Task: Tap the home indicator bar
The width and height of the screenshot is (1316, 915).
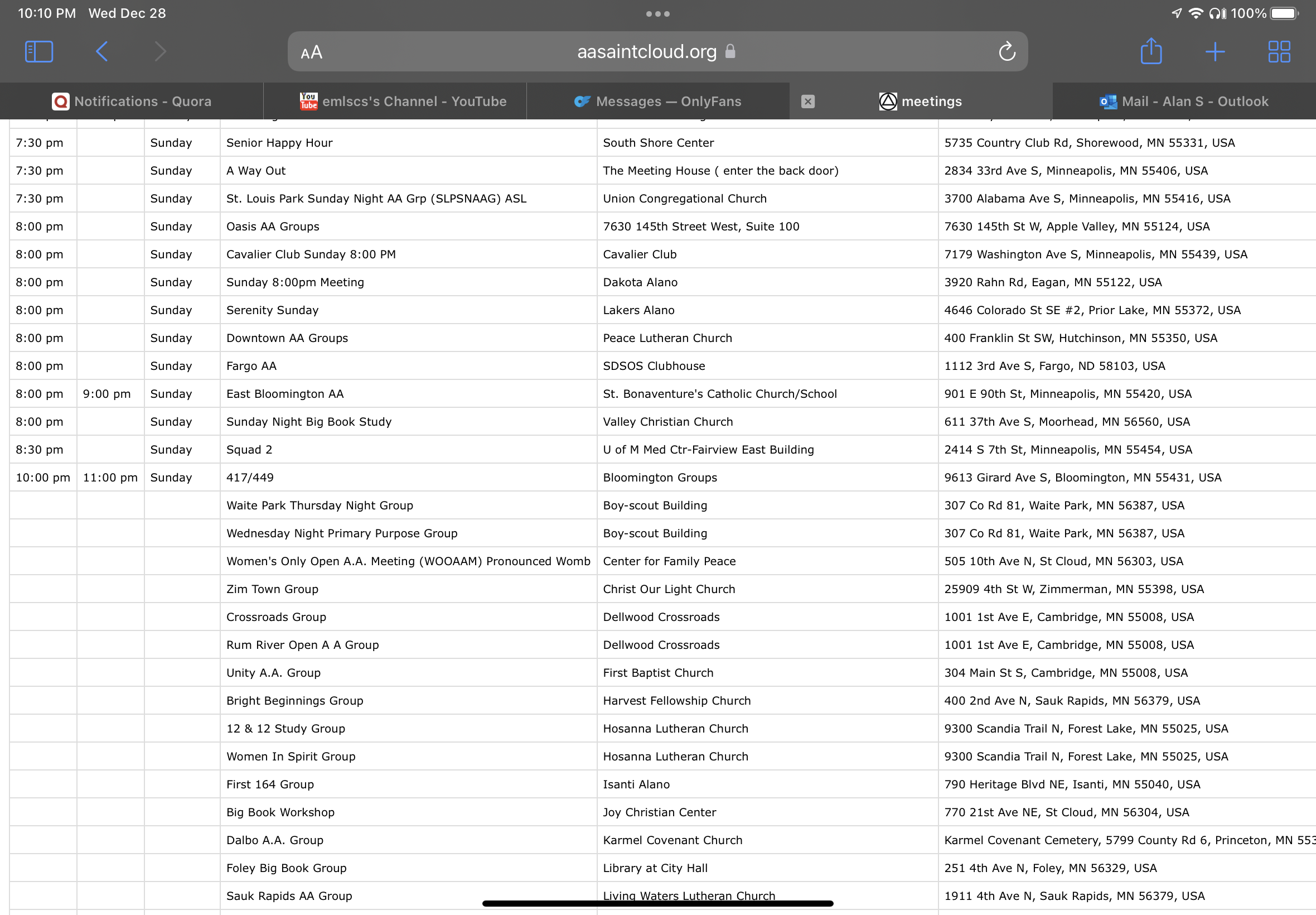Action: click(x=657, y=903)
